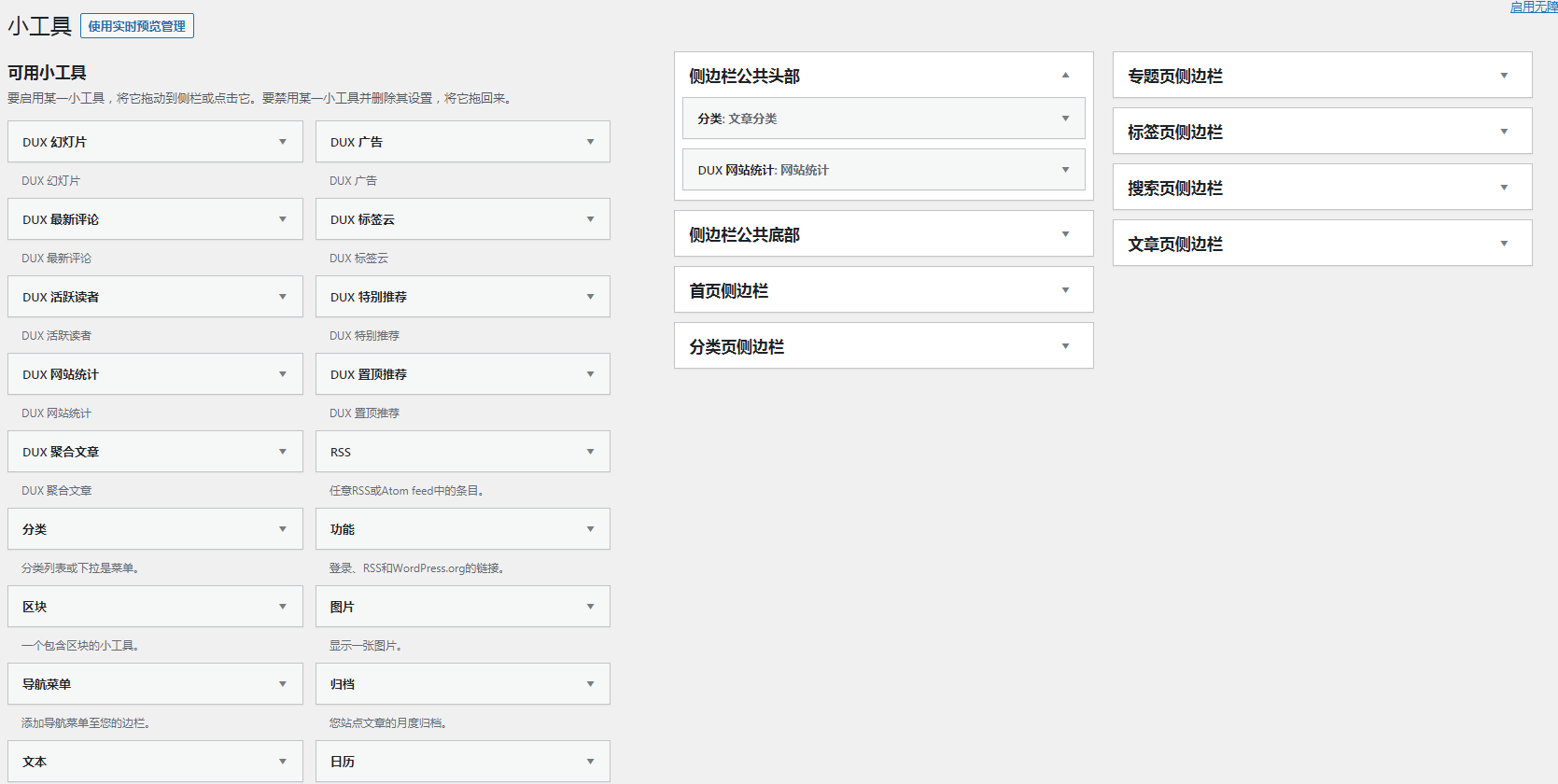Expand the 日历 widget arrow
1558x784 pixels.
[x=590, y=762]
